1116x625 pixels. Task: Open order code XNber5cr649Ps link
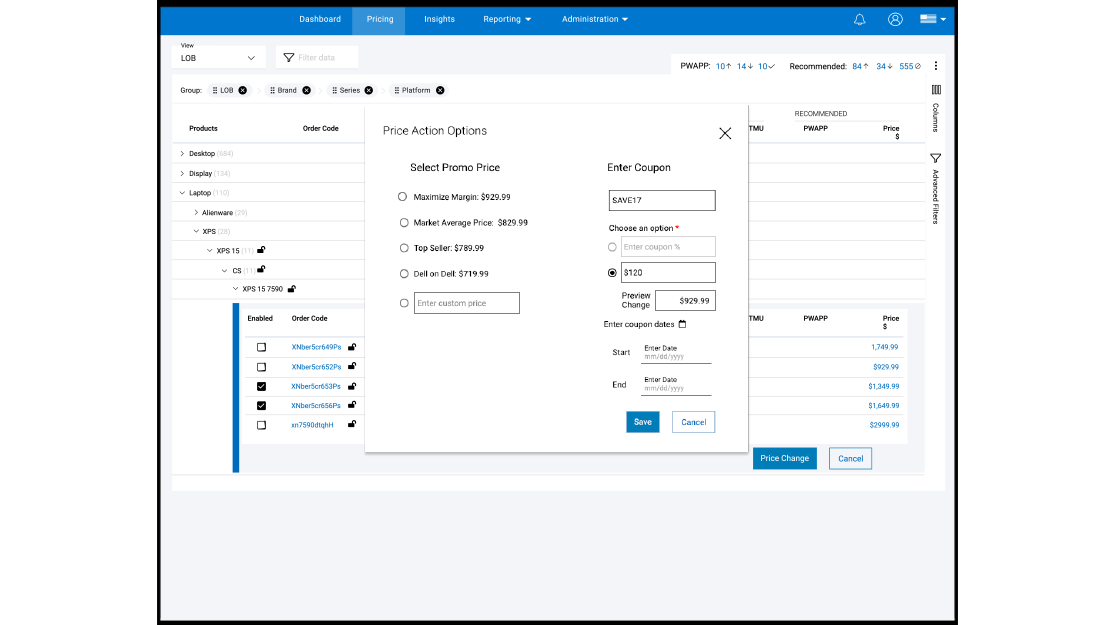[316, 347]
